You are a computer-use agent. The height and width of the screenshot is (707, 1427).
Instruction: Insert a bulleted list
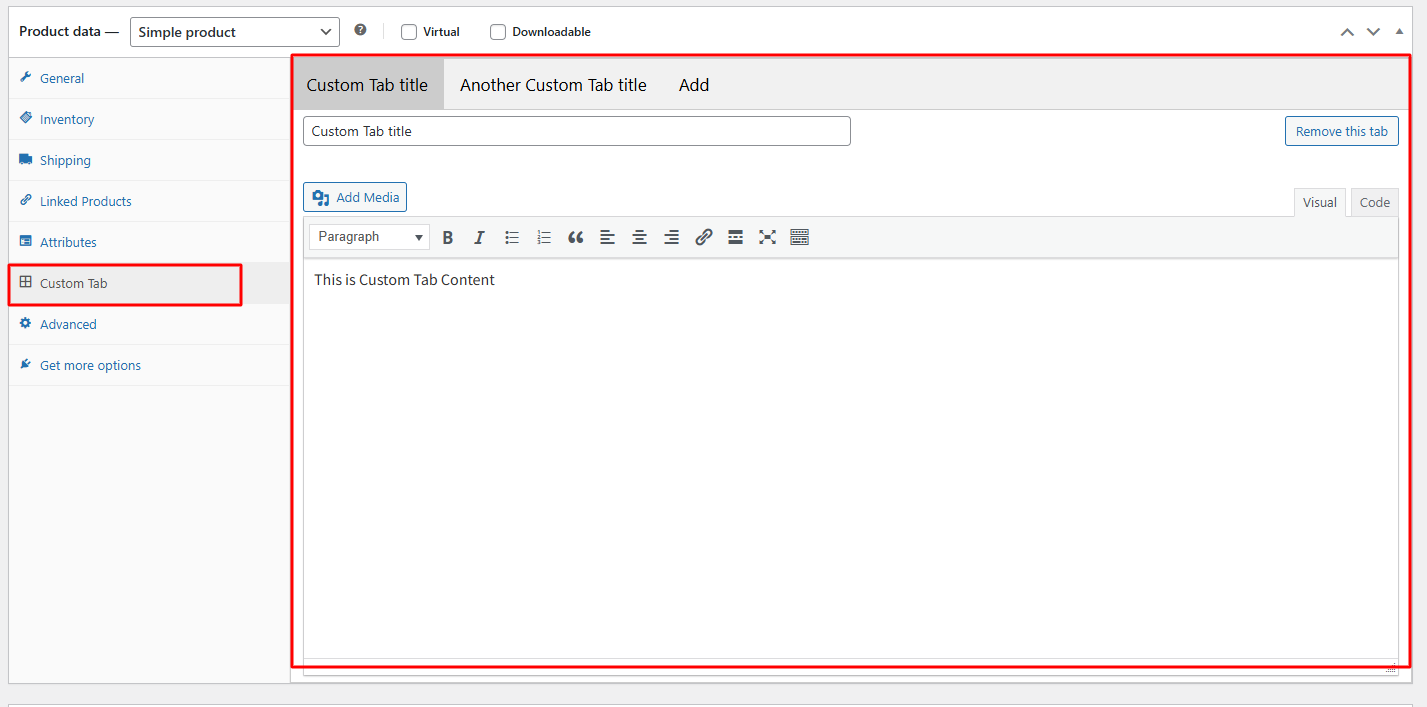tap(512, 237)
